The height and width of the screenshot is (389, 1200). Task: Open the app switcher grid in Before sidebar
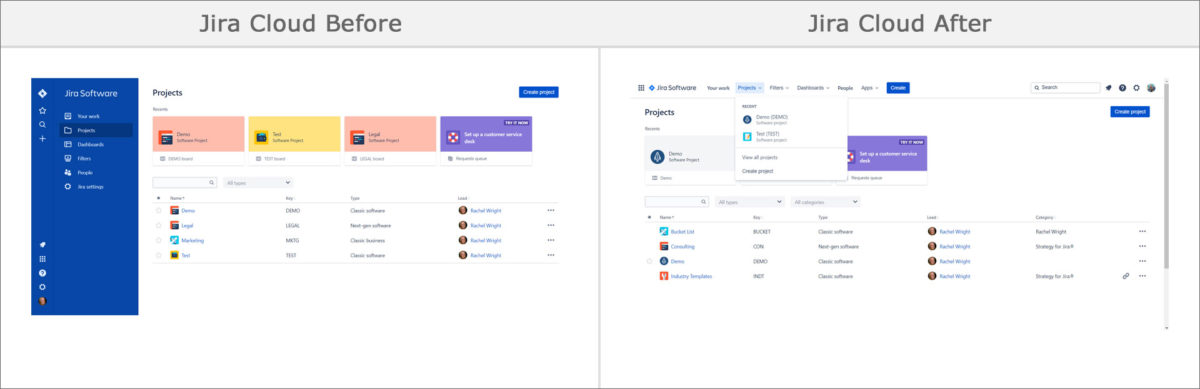point(42,259)
